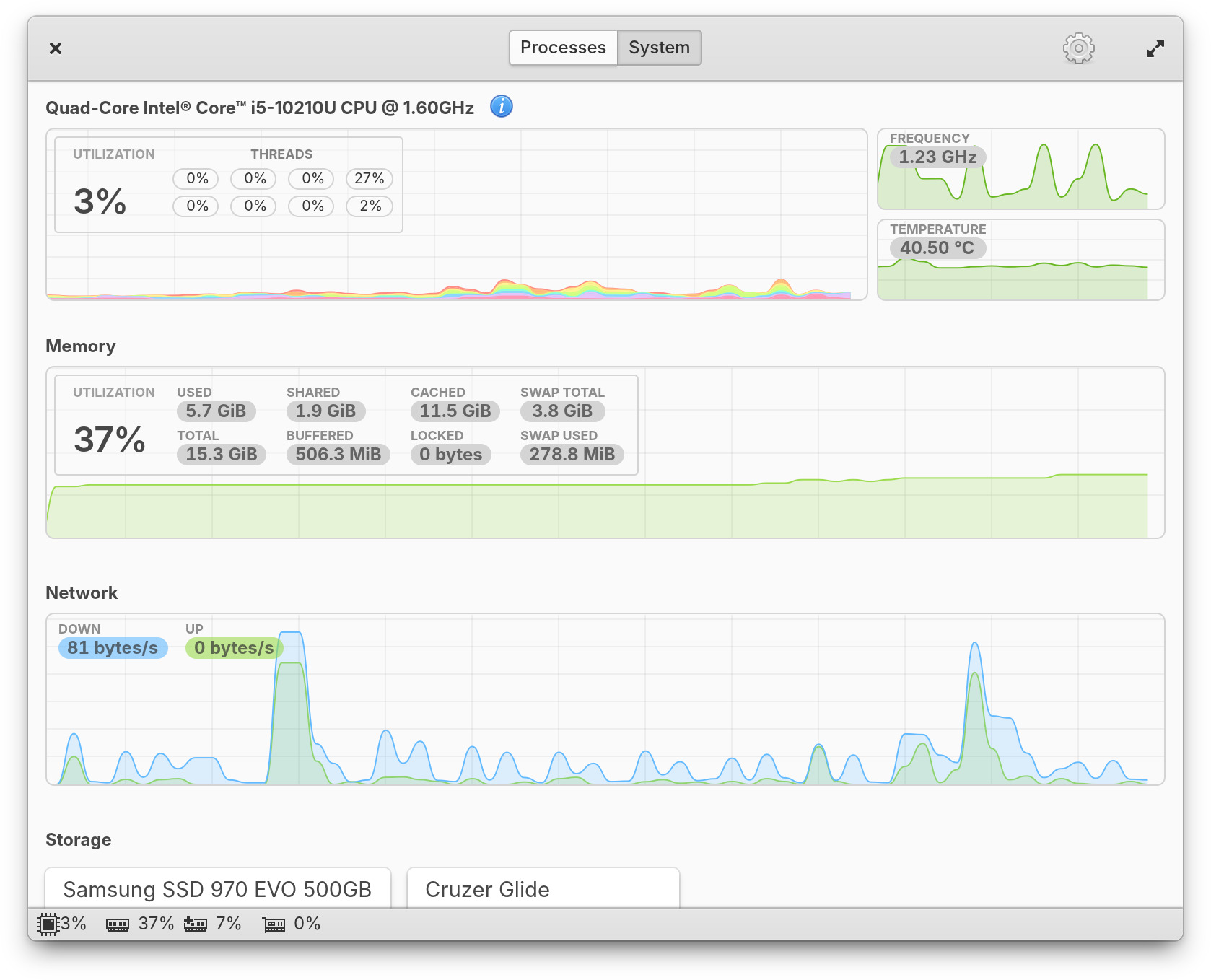Click the 278.8 MiB swap used value
Image resolution: width=1211 pixels, height=980 pixels.
(572, 455)
